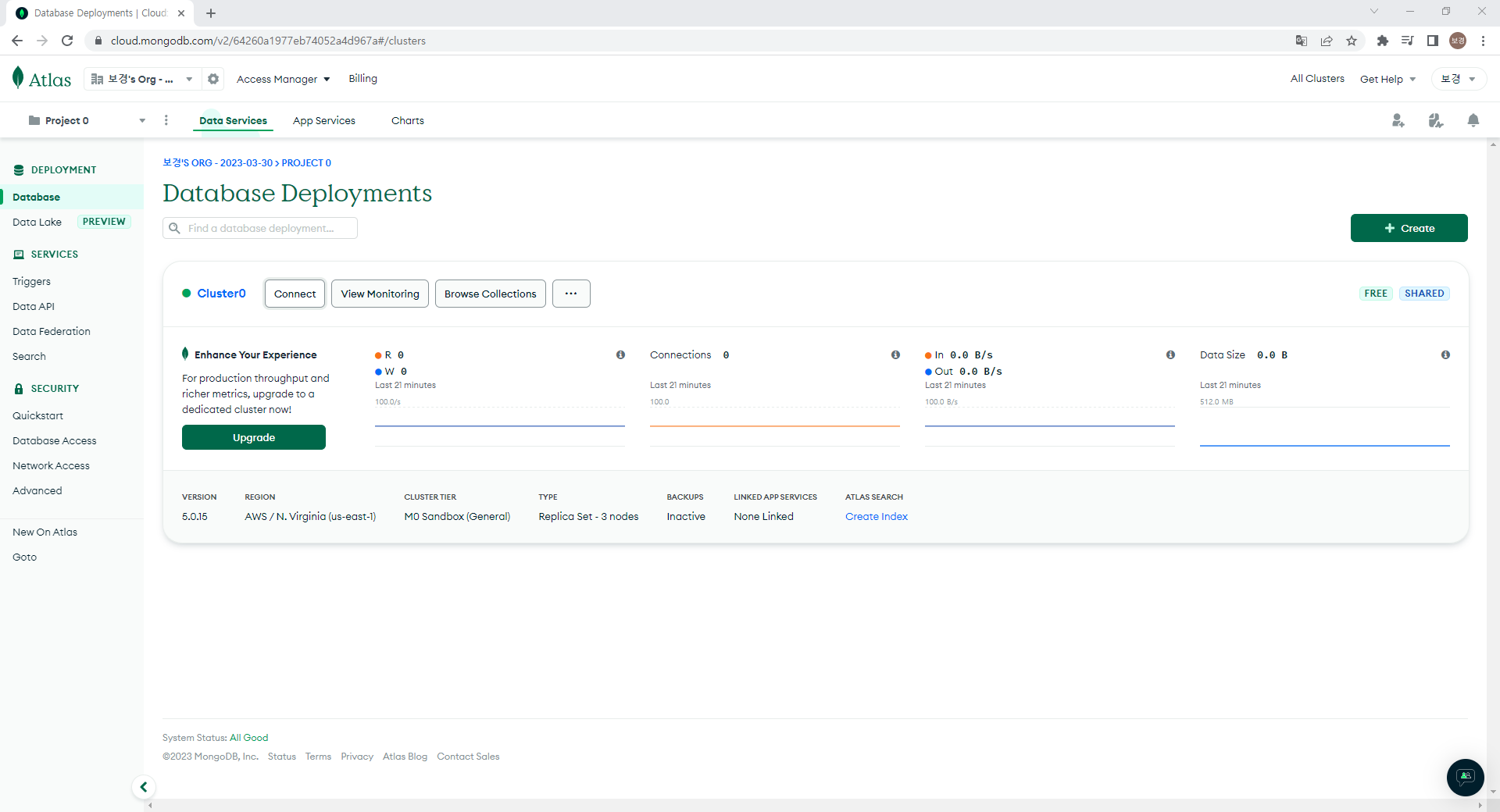Click invite user to project icon
This screenshot has height=812, width=1500.
coord(1398,120)
